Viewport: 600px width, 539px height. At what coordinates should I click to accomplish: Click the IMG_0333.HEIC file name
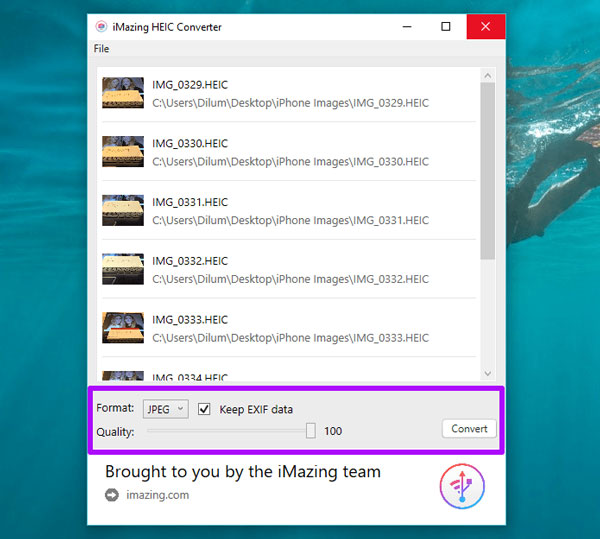(x=190, y=320)
